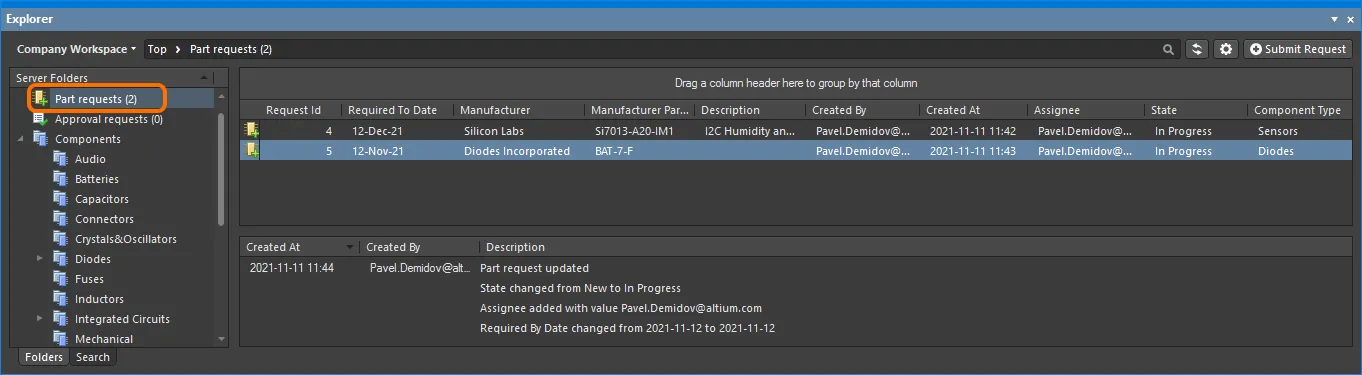Switch to the Search tab
Viewport: 1362px width, 375px height.
point(93,357)
